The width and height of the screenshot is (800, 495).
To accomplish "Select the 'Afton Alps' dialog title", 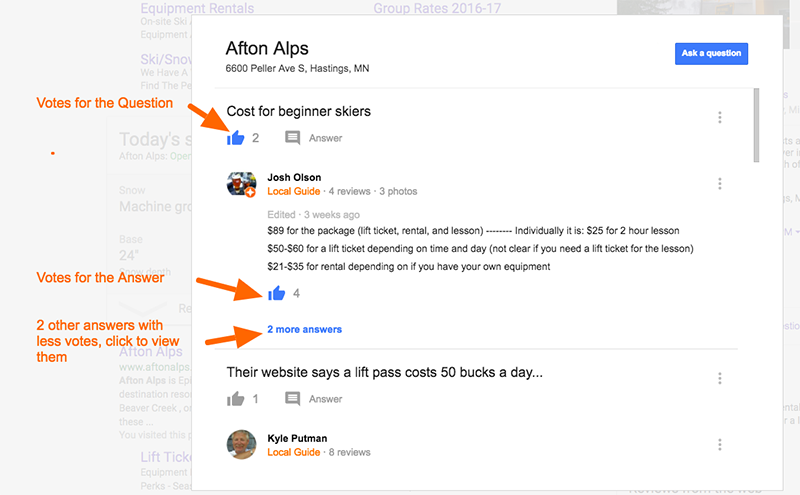I will 267,48.
